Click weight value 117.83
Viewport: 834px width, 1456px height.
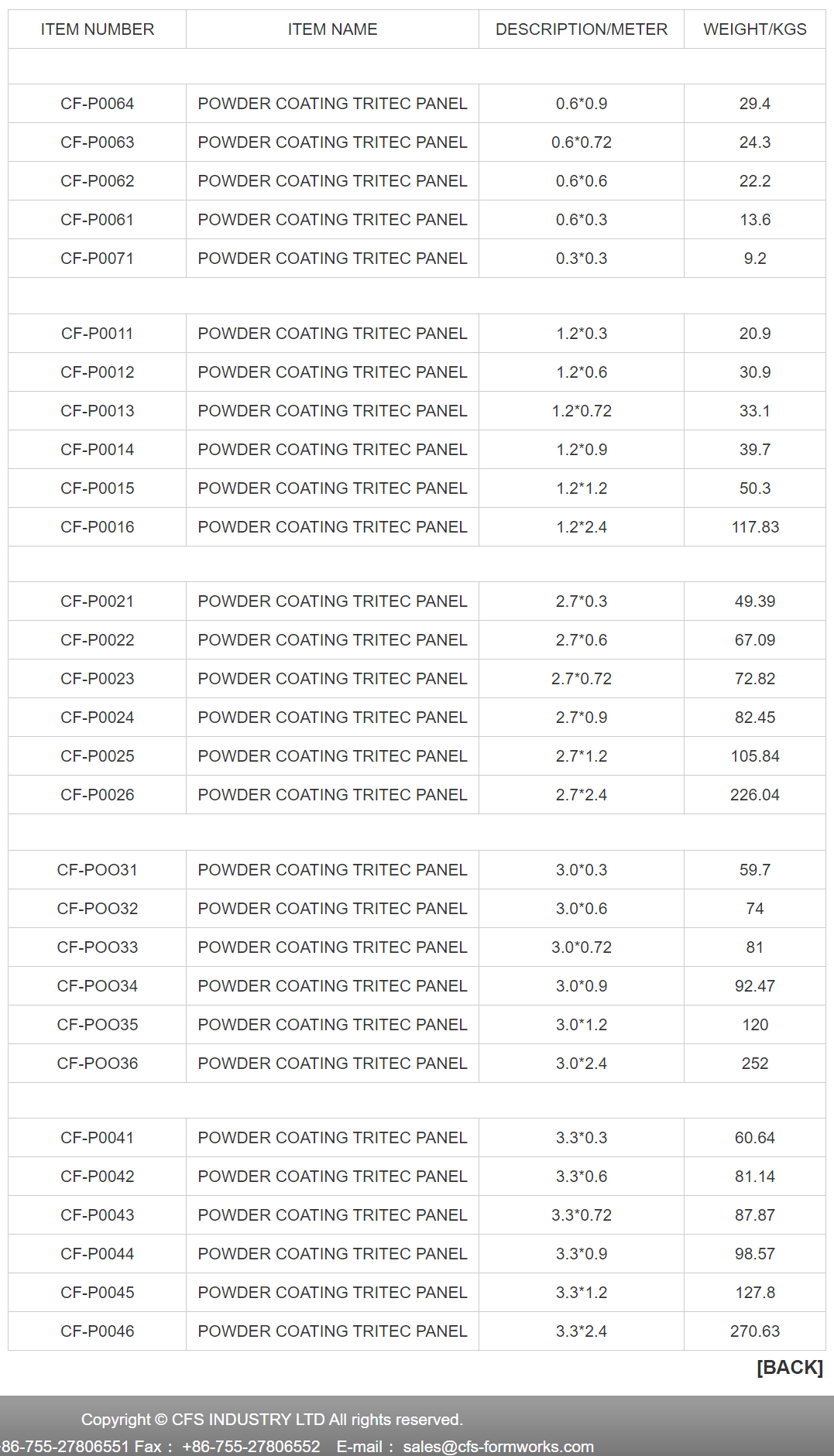pyautogui.click(x=755, y=527)
